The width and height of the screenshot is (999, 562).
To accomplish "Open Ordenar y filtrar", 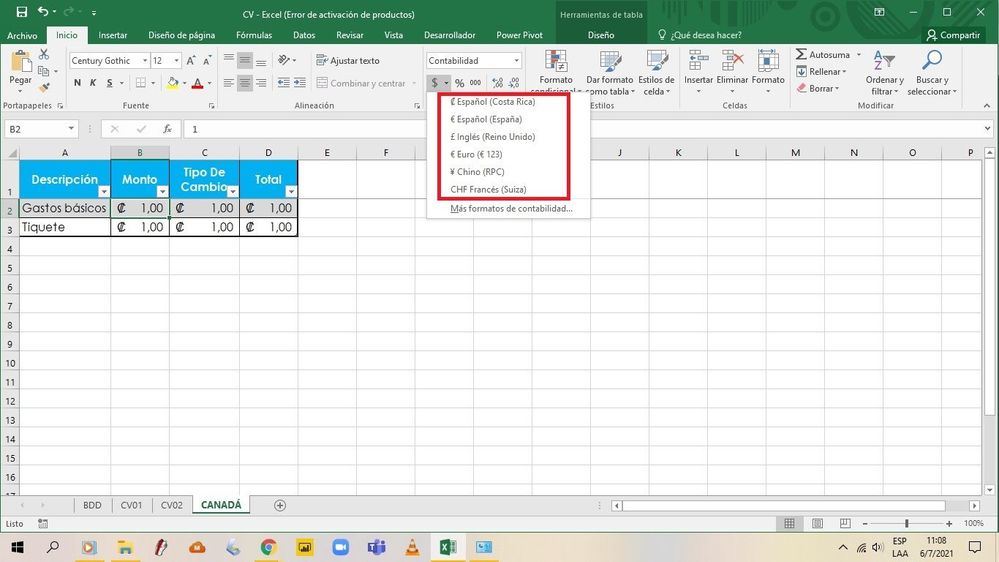I will point(884,72).
